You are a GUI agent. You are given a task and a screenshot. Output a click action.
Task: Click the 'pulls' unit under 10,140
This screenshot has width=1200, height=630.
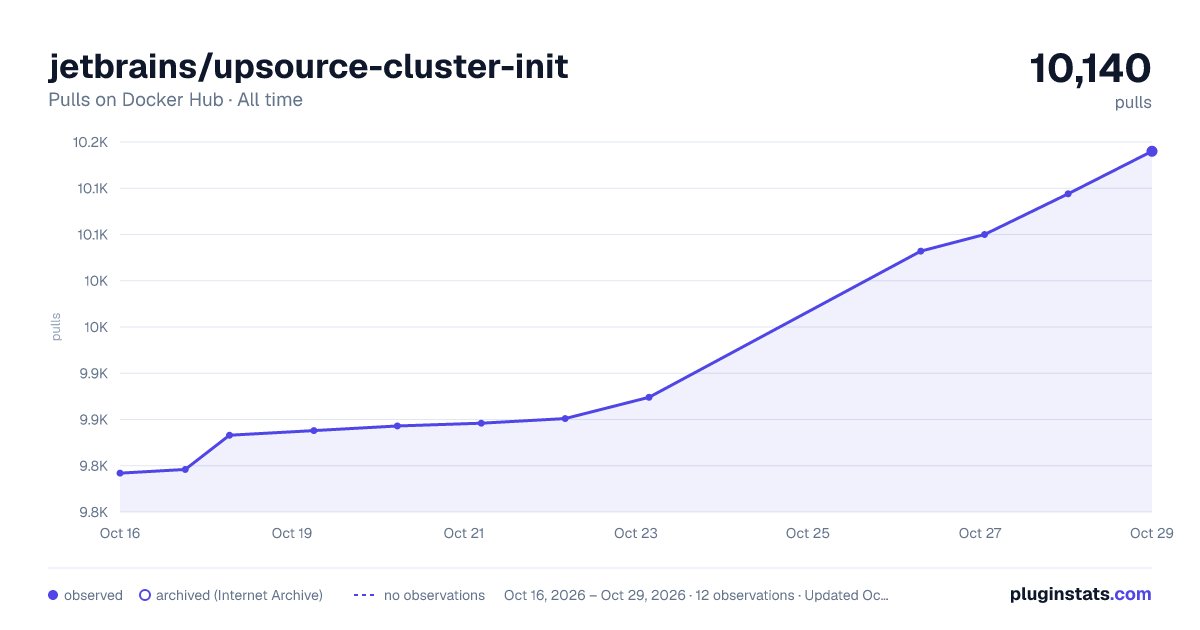tap(1133, 103)
